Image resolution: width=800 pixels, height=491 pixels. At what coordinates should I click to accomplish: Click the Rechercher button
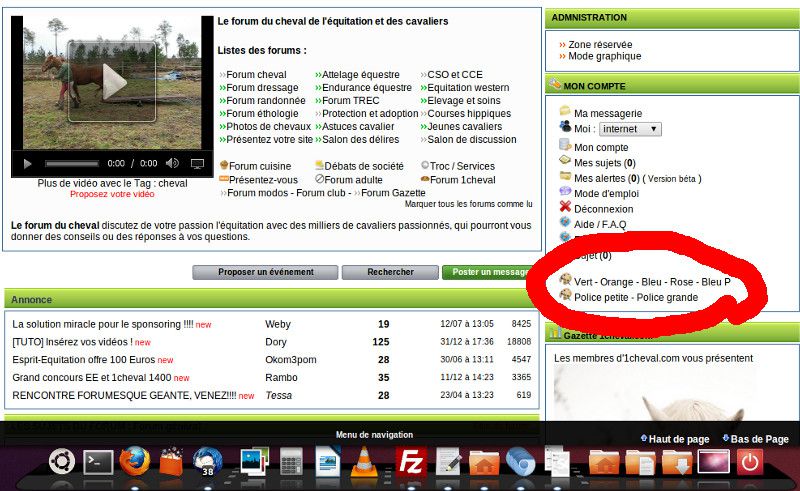click(x=389, y=272)
